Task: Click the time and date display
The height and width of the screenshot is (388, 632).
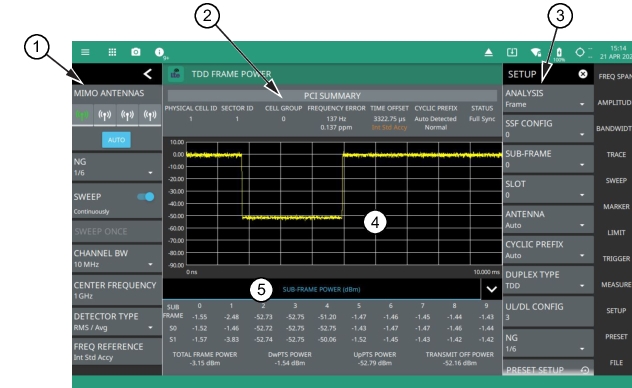Action: [616, 52]
